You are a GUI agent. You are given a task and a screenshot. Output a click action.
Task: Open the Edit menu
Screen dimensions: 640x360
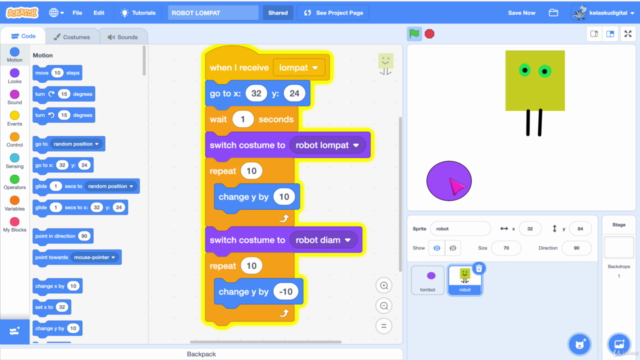point(99,13)
